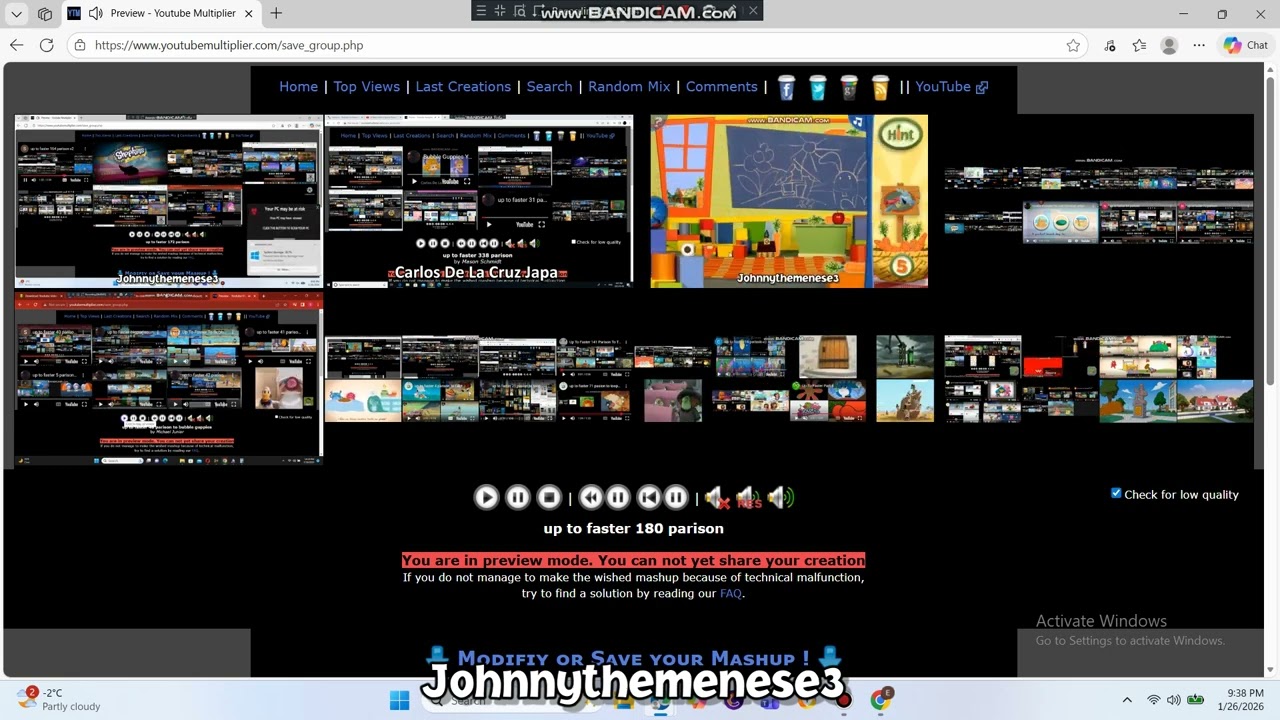Screen dimensions: 1280x720
Task: Pause all videos with first pause button
Action: coord(517,497)
